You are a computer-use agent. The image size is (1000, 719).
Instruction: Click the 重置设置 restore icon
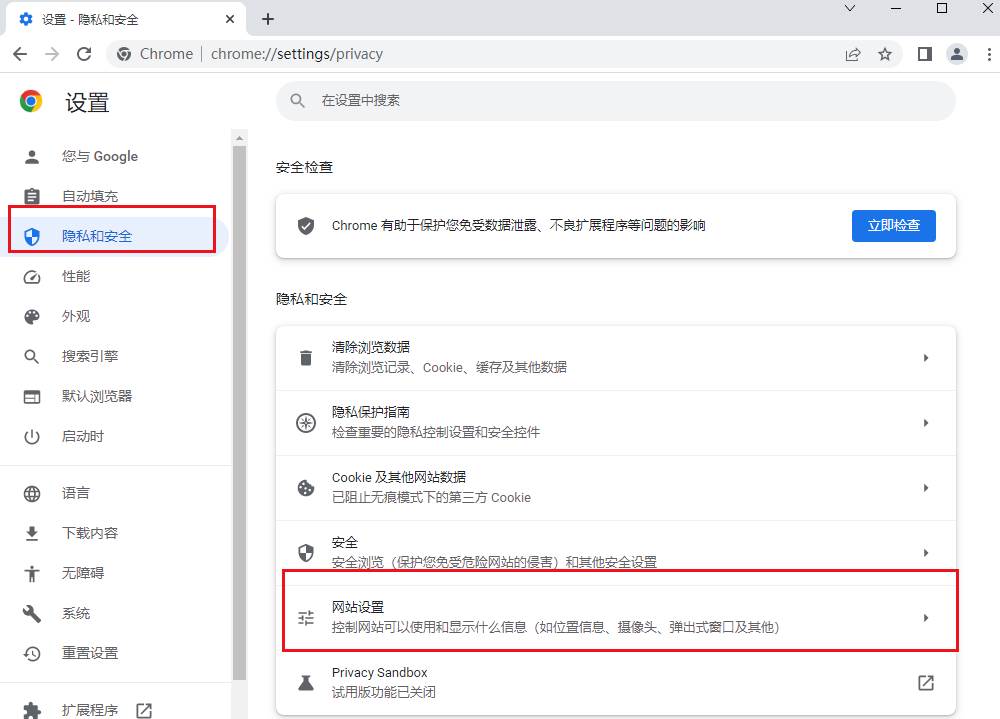[x=32, y=653]
